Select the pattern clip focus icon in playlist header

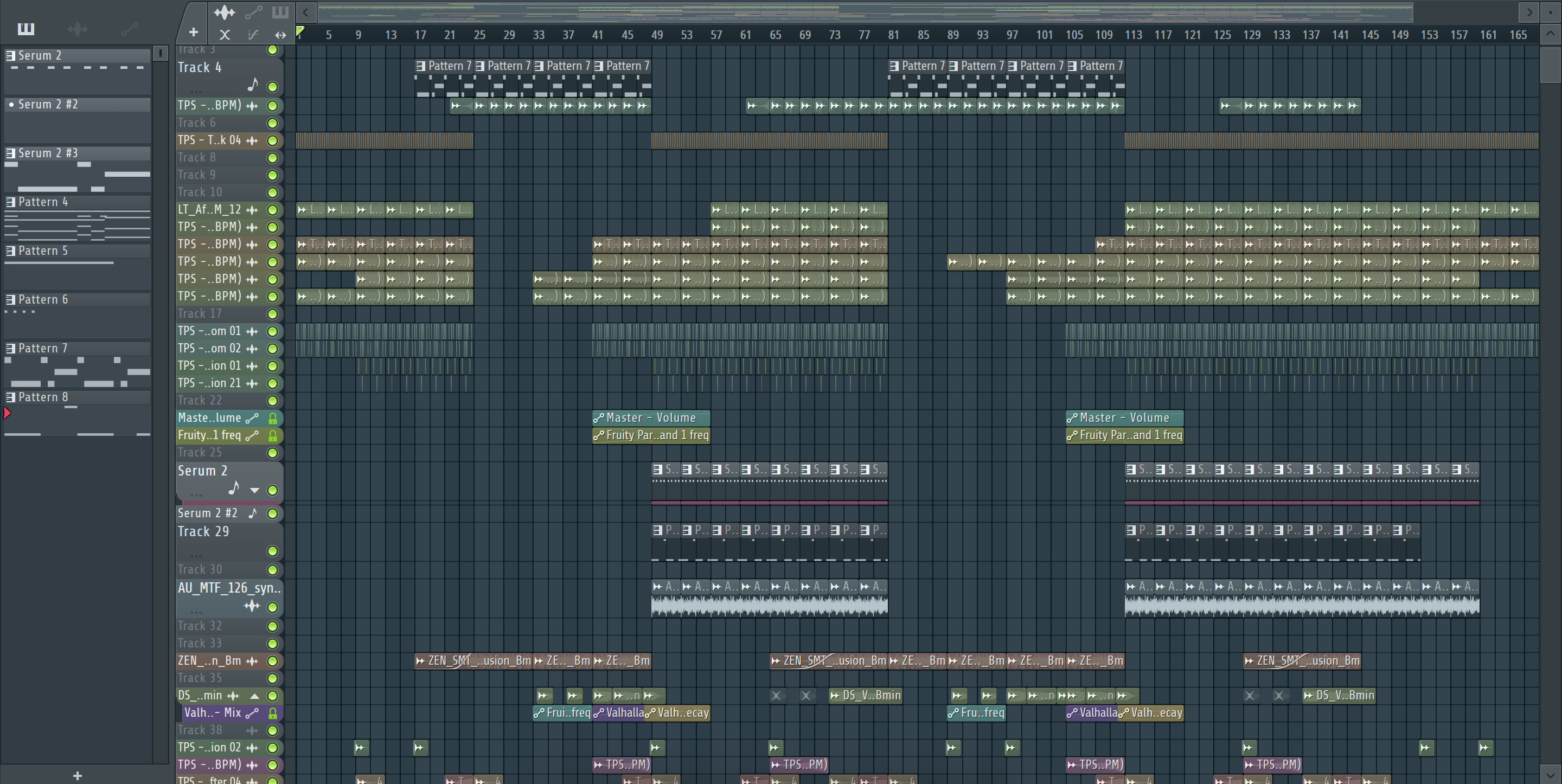pos(280,11)
